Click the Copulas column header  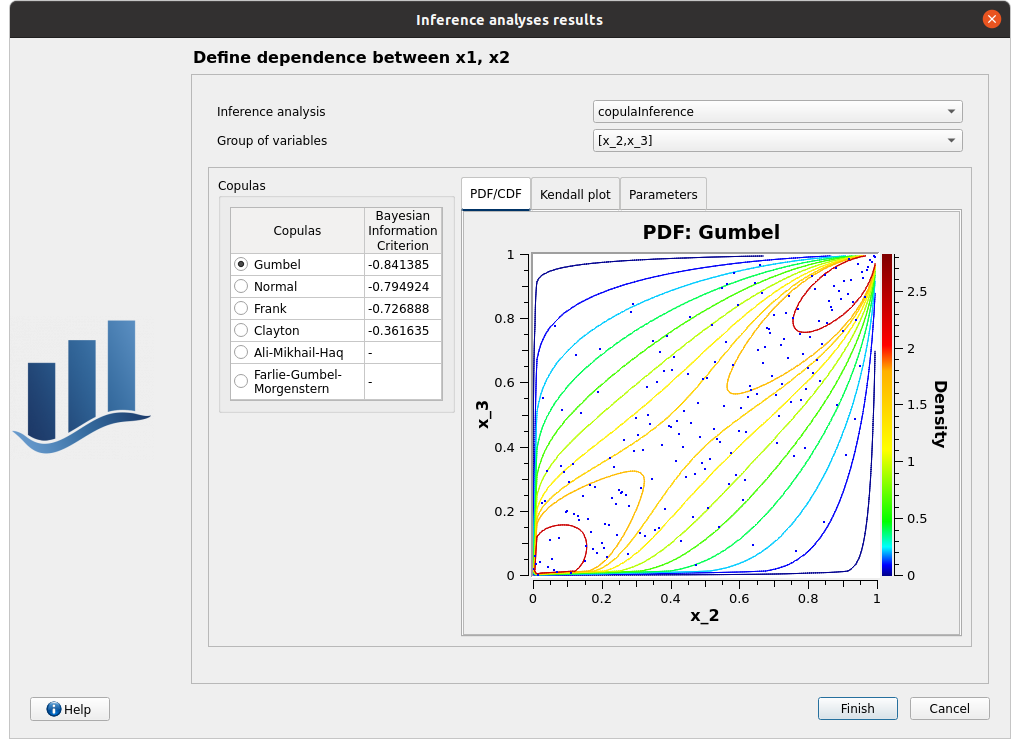point(297,231)
